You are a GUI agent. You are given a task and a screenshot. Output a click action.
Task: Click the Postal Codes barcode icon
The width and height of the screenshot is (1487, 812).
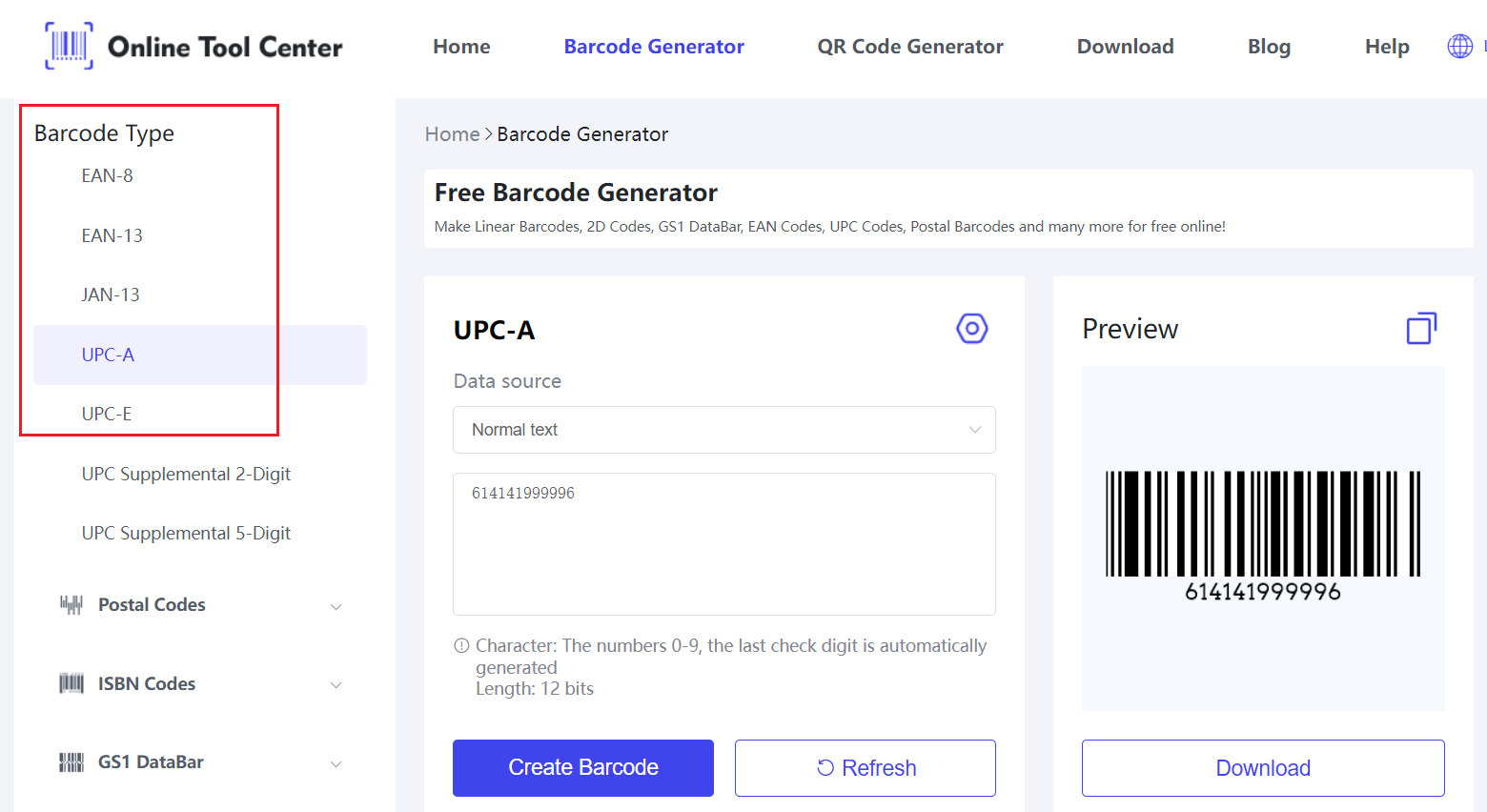(x=71, y=605)
